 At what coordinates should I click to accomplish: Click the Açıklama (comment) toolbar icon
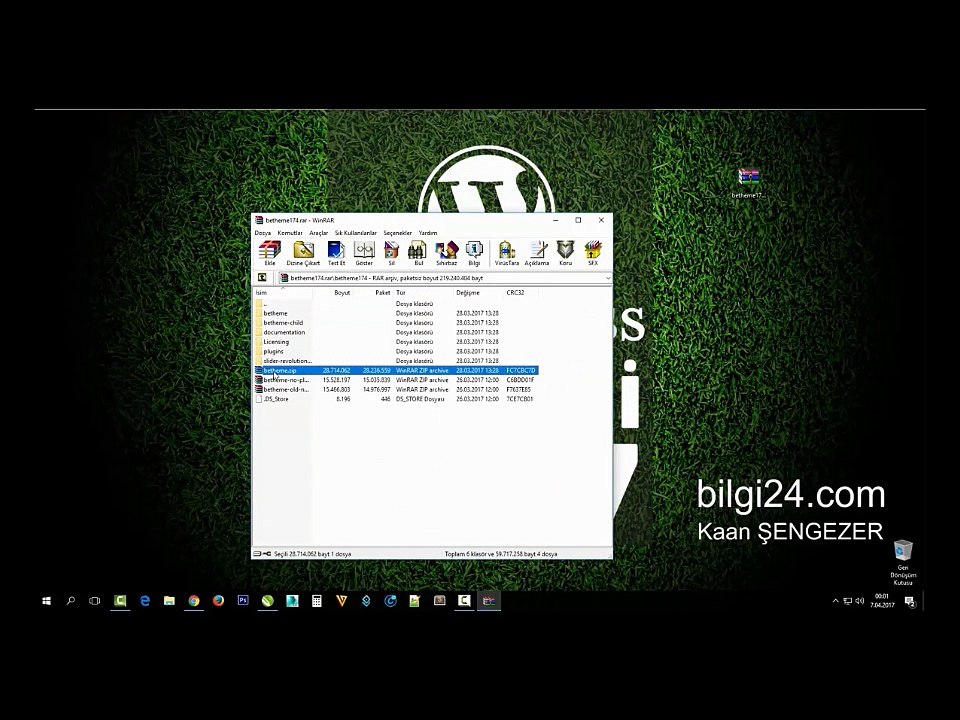pyautogui.click(x=537, y=253)
